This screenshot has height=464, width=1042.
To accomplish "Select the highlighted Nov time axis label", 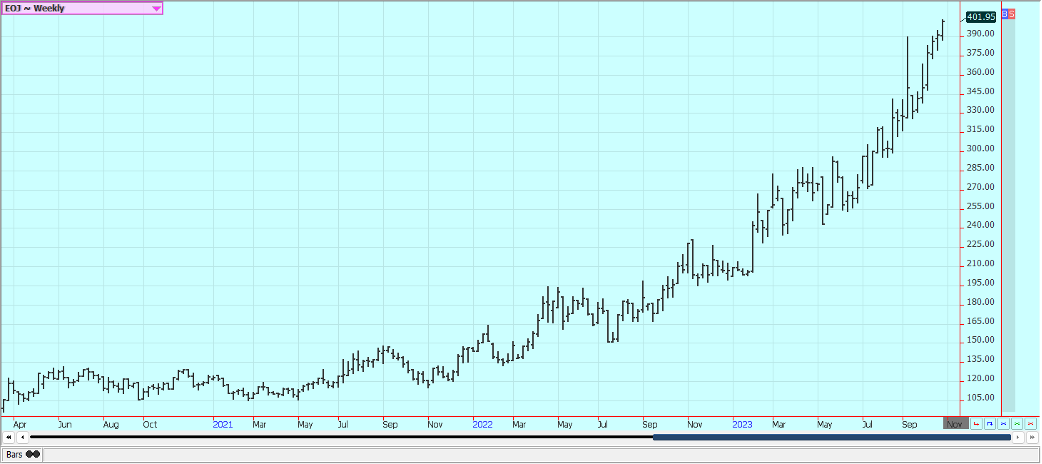I will [955, 425].
